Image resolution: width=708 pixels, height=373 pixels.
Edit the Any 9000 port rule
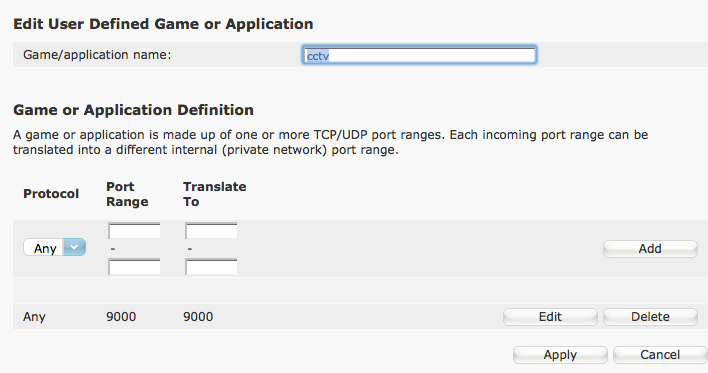pyautogui.click(x=550, y=317)
